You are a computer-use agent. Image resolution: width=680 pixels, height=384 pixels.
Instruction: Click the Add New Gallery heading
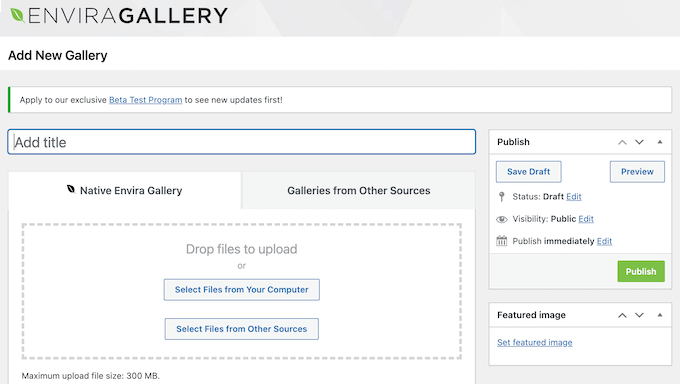click(x=58, y=56)
